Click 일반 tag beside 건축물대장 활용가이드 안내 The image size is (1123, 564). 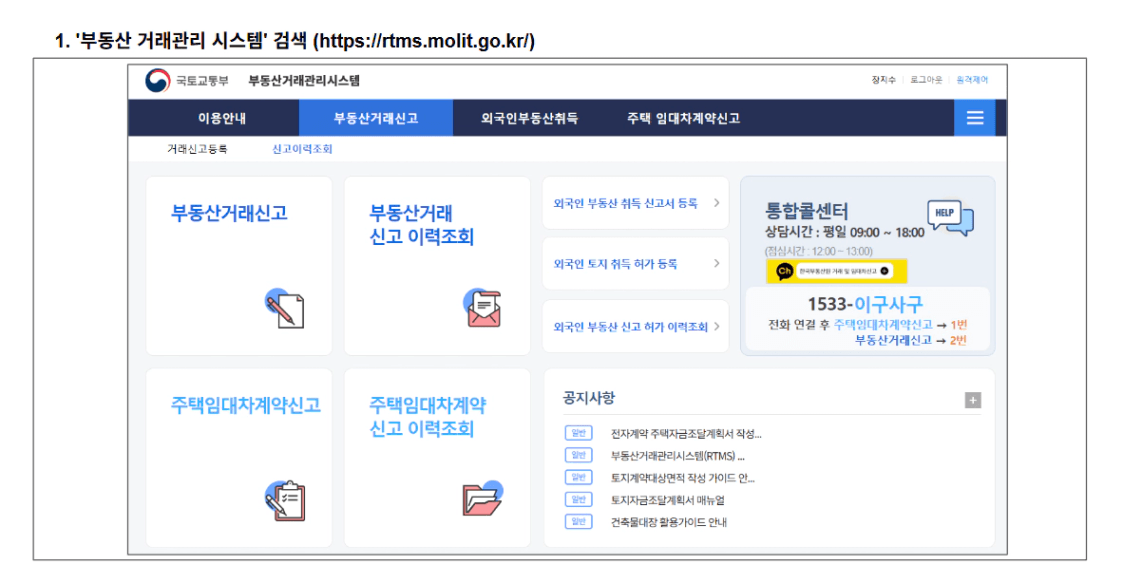coord(579,522)
